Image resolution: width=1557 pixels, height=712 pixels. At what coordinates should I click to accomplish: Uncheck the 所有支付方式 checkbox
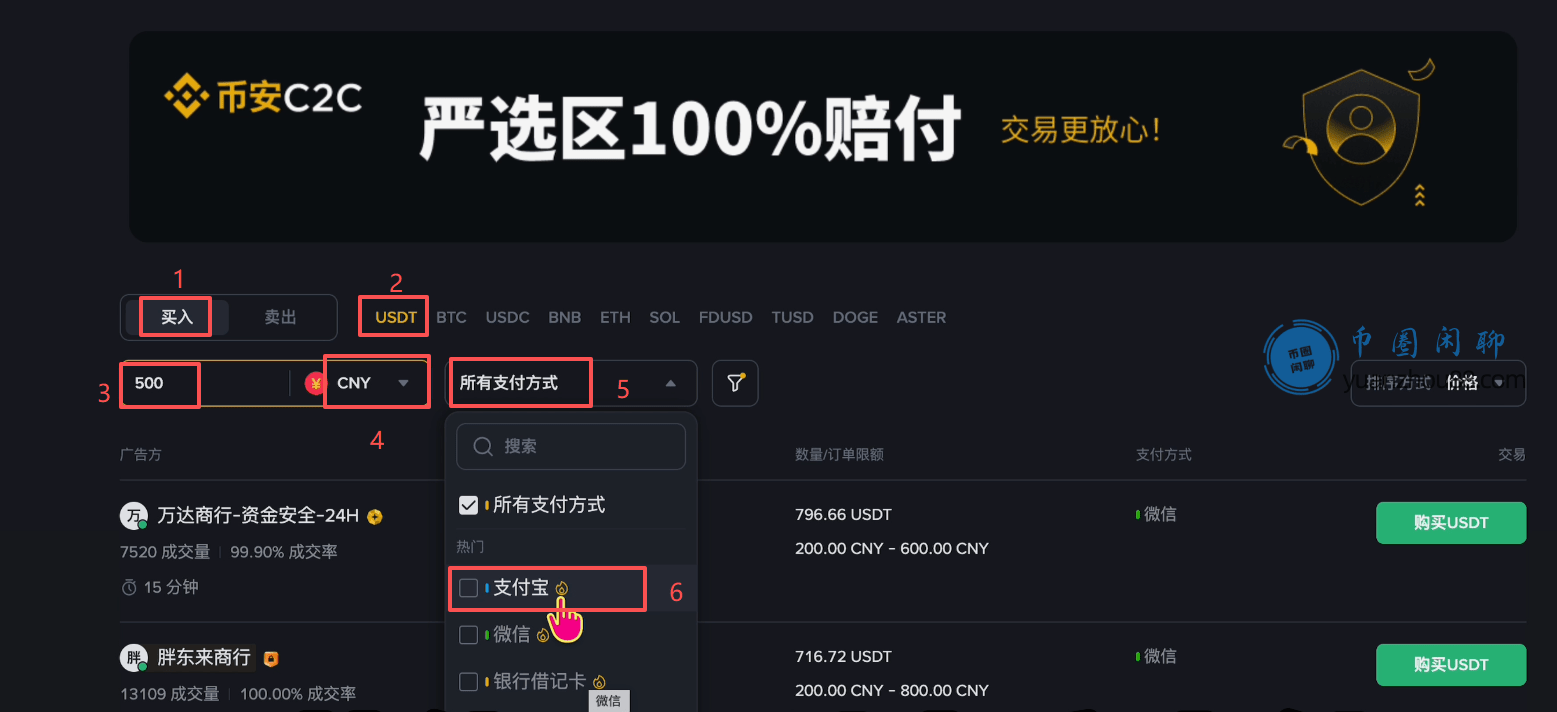point(468,505)
